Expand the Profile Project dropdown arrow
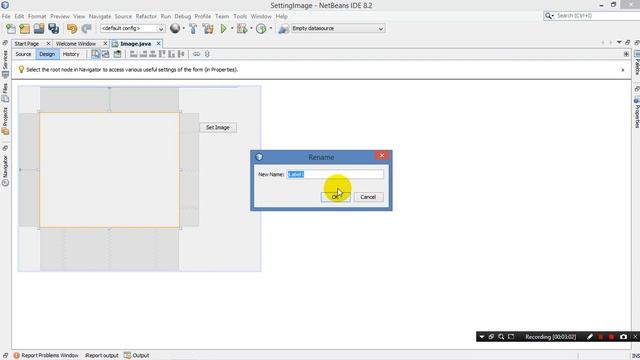The height and width of the screenshot is (360, 640). click(x=271, y=29)
